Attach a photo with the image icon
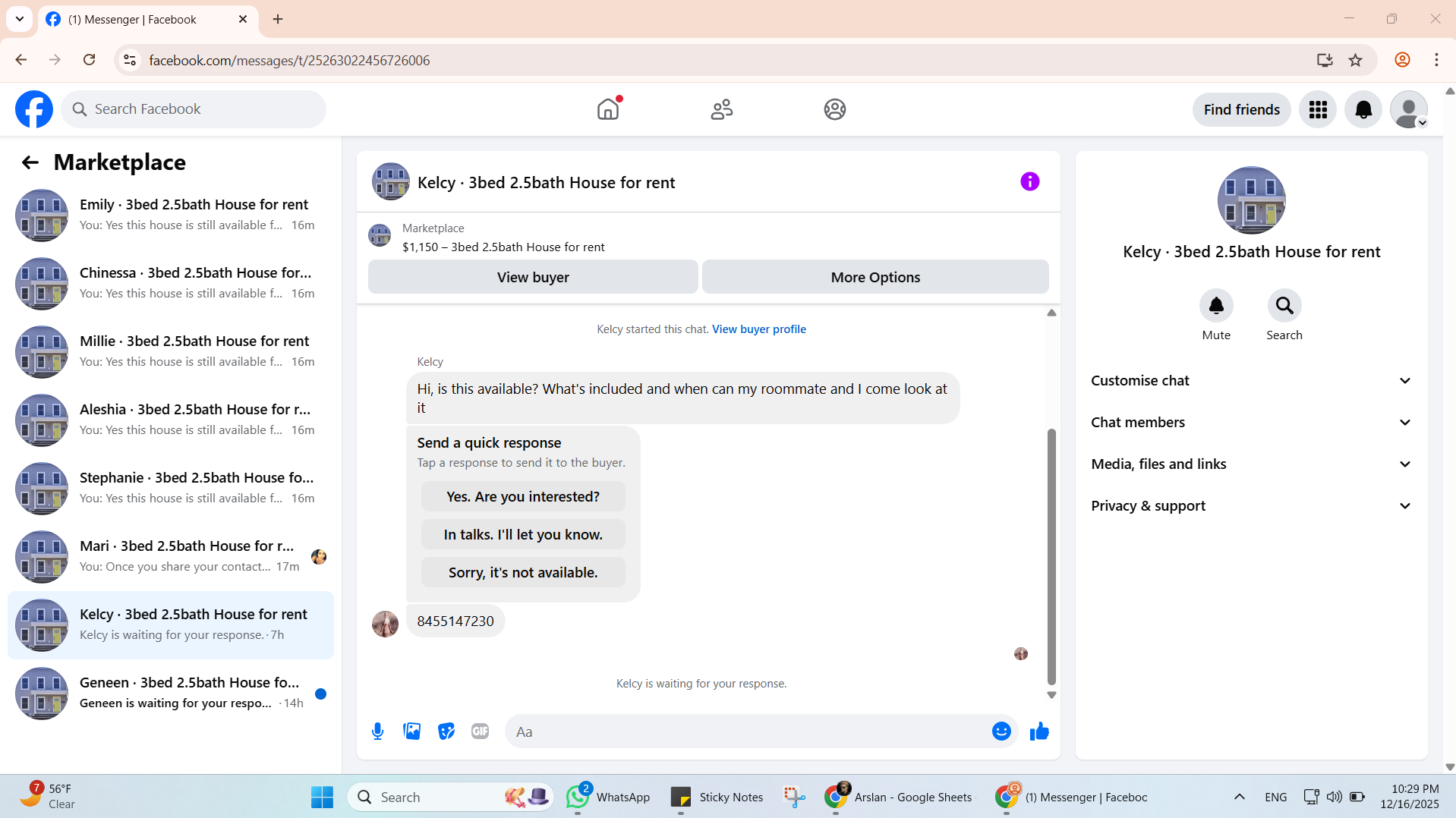 click(x=412, y=731)
